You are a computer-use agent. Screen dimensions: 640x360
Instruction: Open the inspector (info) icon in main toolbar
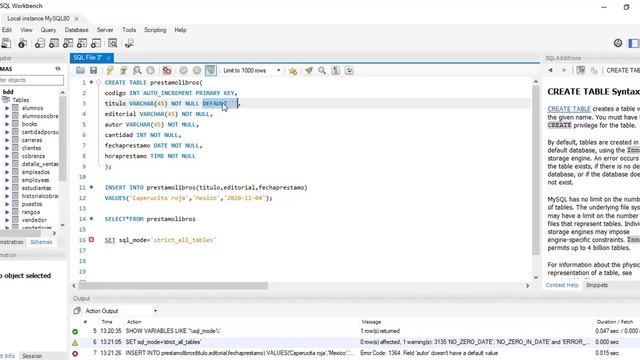click(22, 43)
